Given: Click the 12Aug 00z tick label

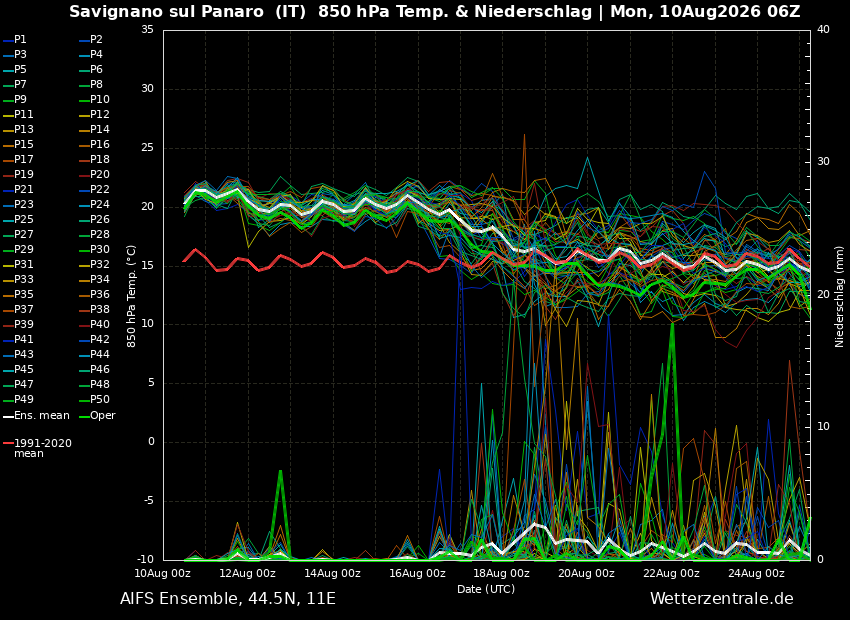Looking at the screenshot, I should tap(248, 573).
